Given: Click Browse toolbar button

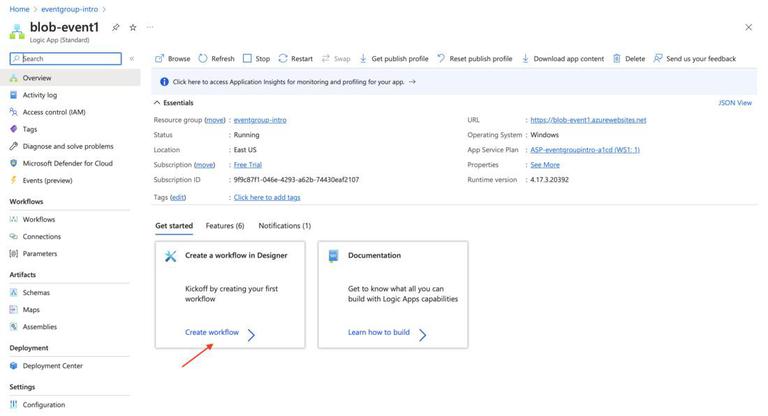Looking at the screenshot, I should (172, 59).
